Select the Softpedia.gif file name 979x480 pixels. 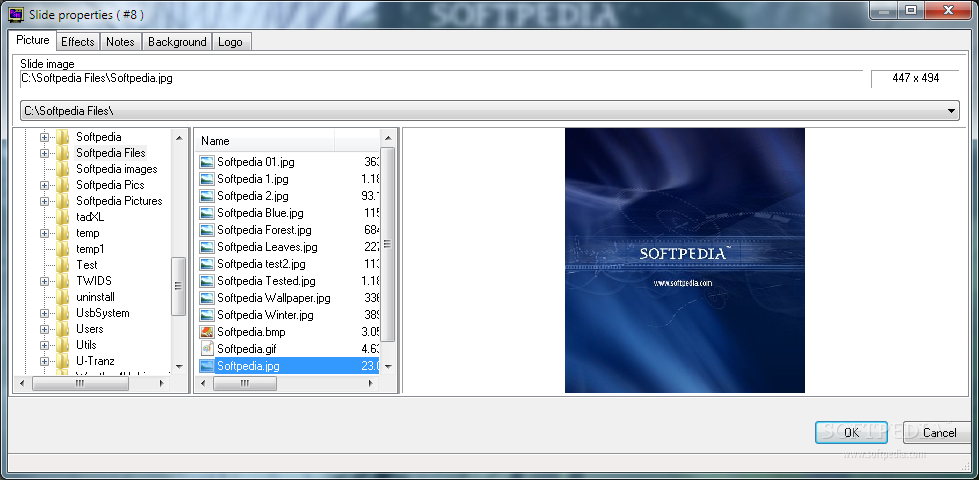(x=247, y=349)
